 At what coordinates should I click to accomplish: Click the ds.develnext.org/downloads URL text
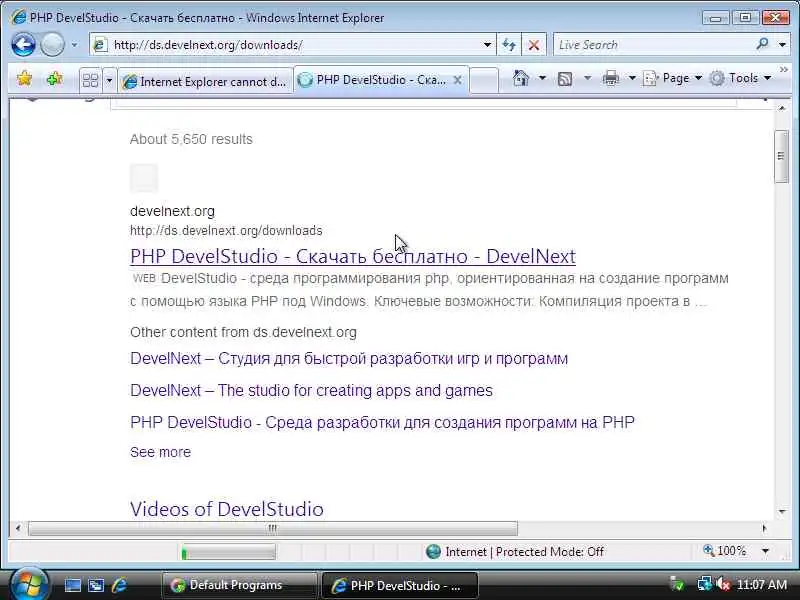(x=226, y=231)
